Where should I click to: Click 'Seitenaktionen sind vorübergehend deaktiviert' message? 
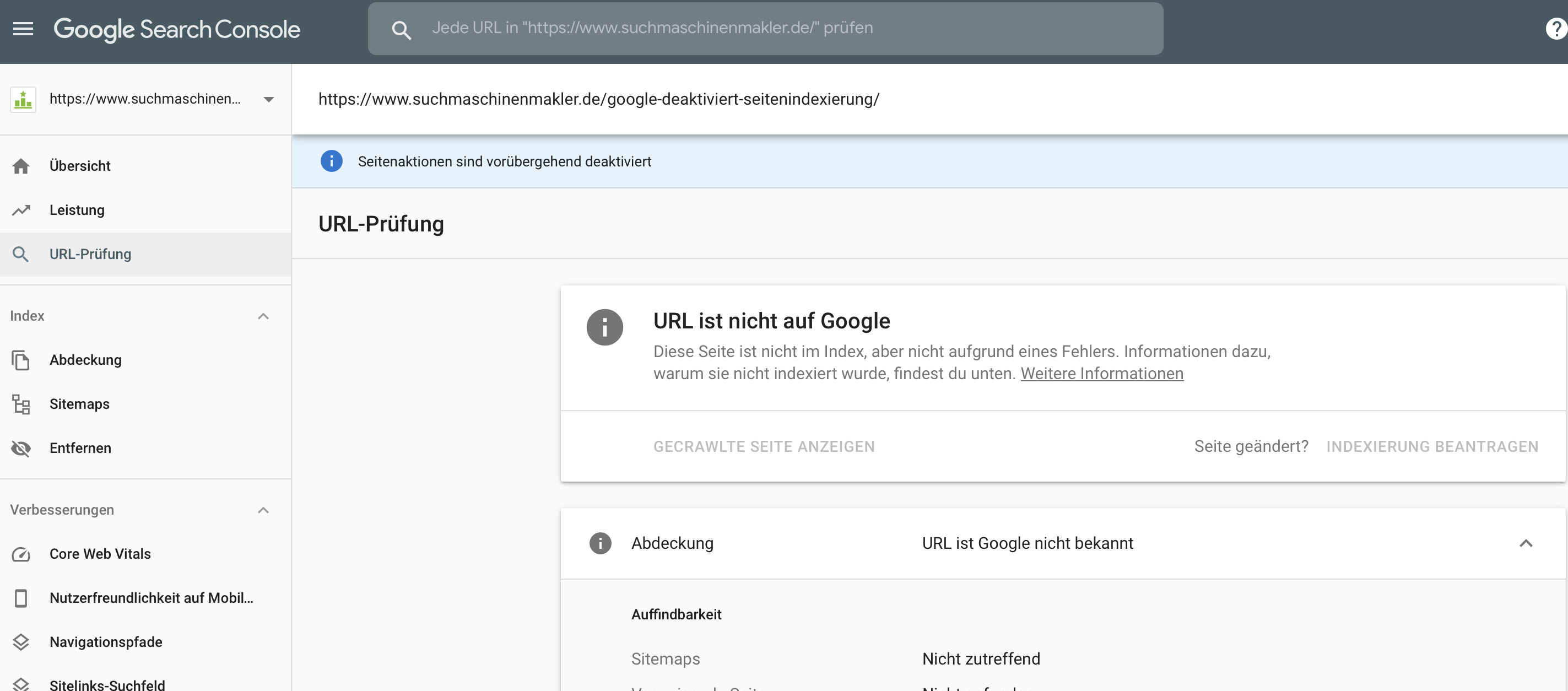pos(505,162)
